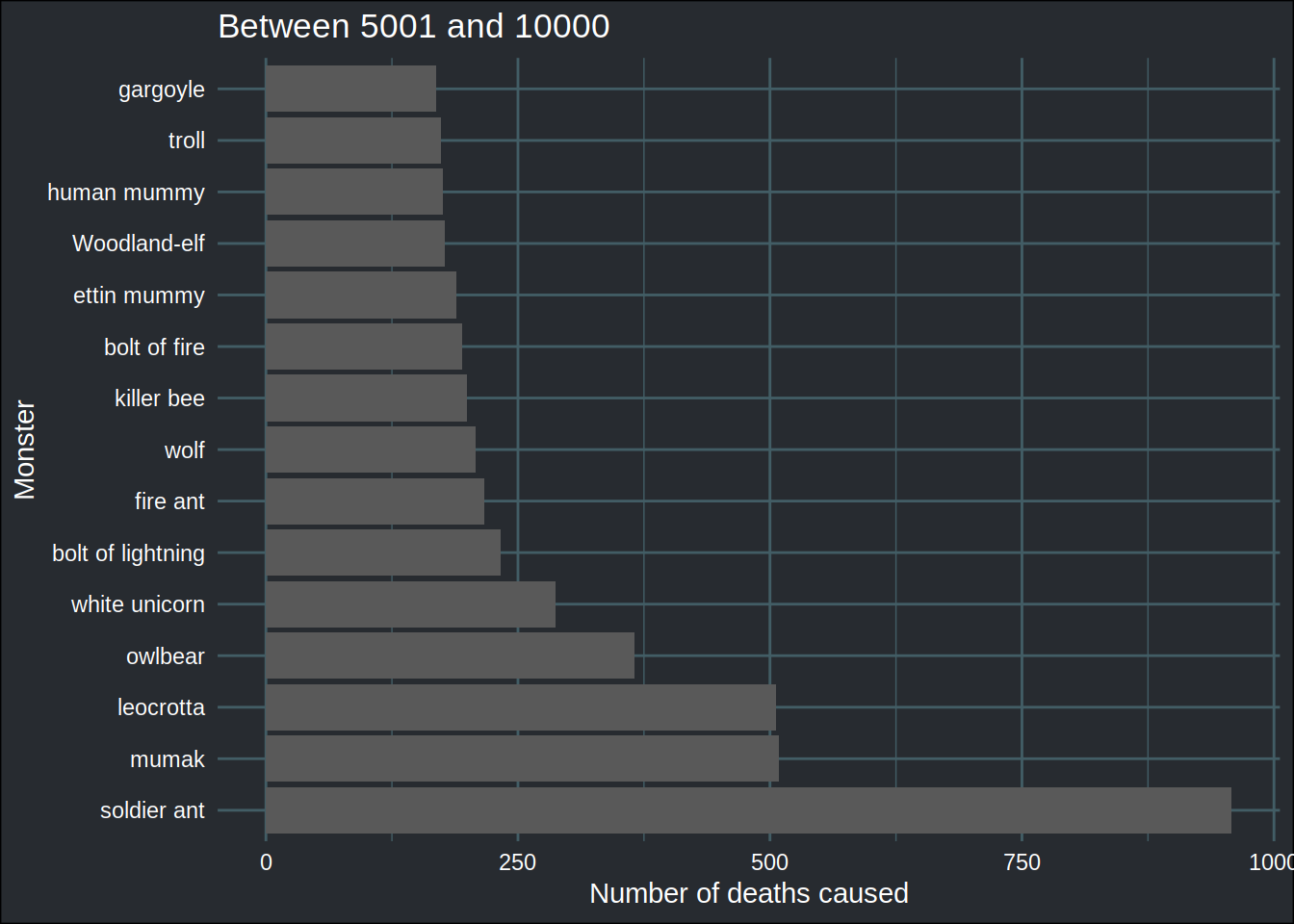Click the leocrotta bar

click(x=521, y=707)
